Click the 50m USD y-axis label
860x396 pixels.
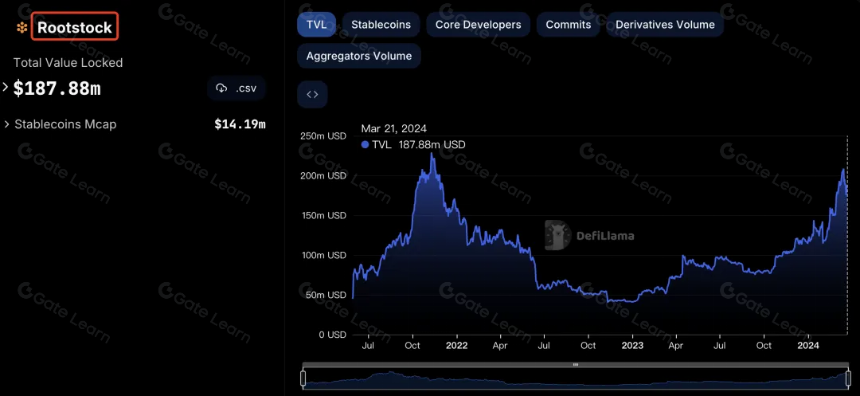pos(326,295)
